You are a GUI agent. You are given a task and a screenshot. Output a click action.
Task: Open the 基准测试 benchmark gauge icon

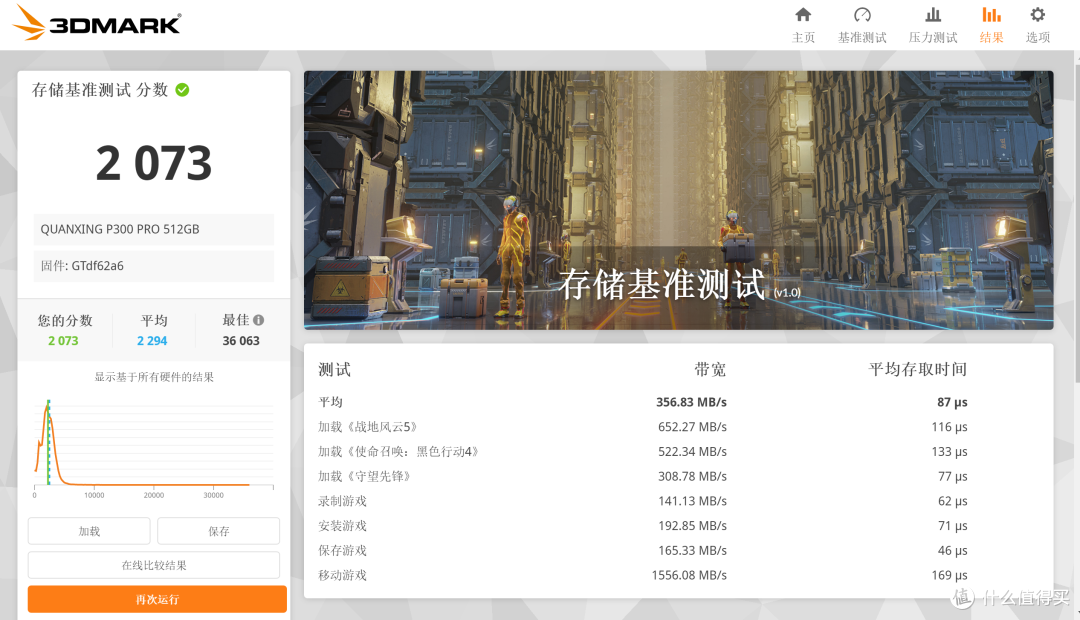click(x=862, y=15)
